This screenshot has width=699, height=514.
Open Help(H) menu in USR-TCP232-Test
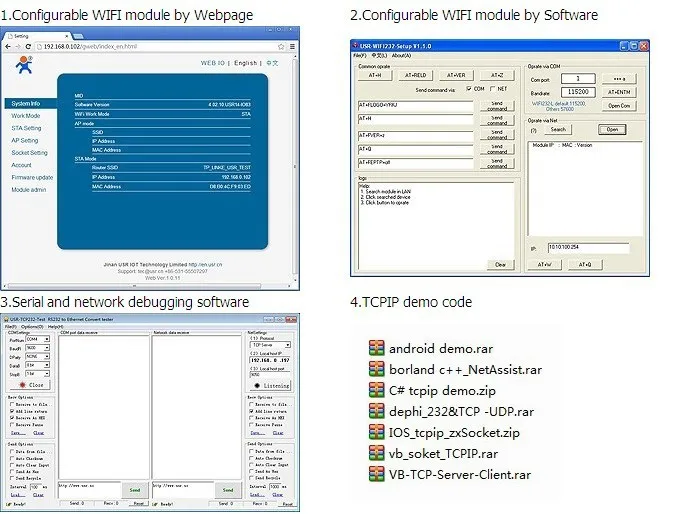55,327
